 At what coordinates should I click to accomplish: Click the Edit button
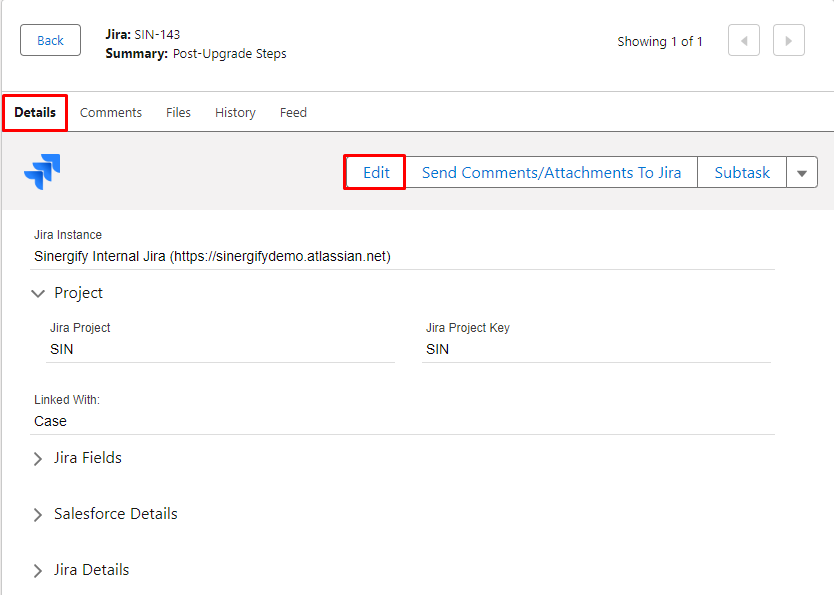pyautogui.click(x=376, y=172)
